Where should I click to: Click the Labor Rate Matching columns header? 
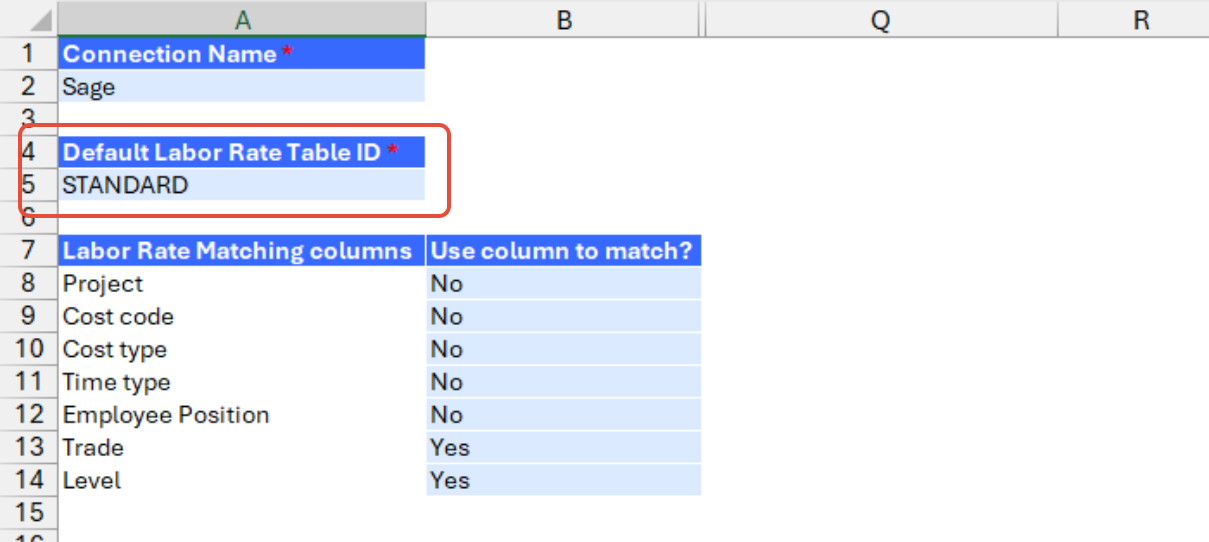click(242, 251)
